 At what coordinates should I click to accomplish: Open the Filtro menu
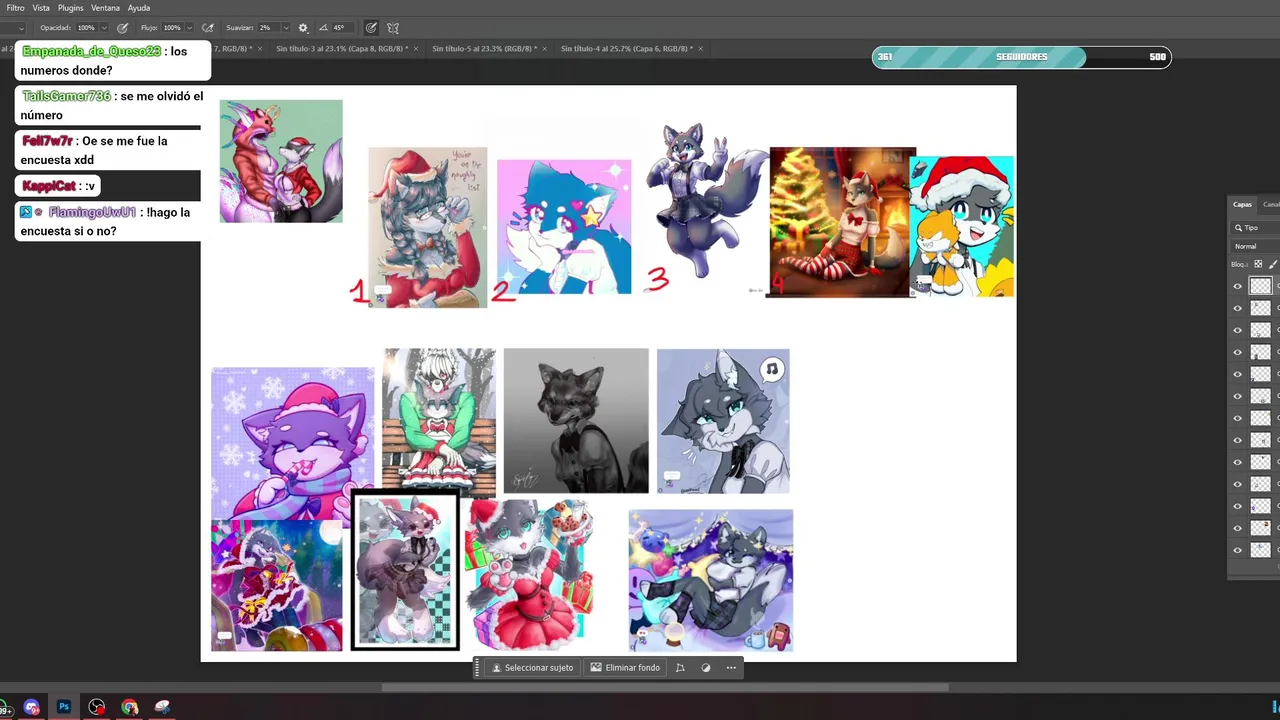coord(15,8)
